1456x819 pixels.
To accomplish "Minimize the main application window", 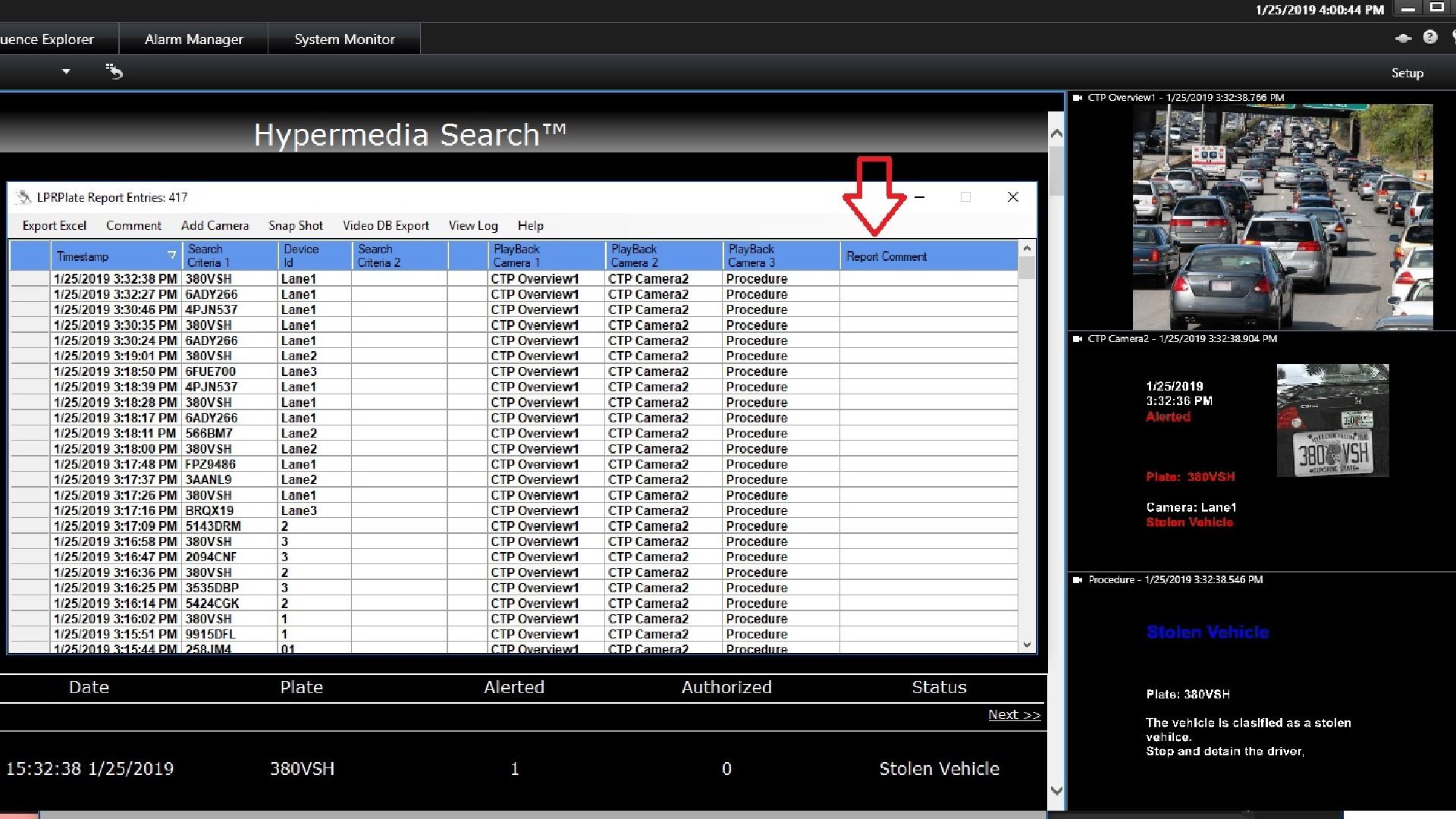I will (x=1408, y=9).
